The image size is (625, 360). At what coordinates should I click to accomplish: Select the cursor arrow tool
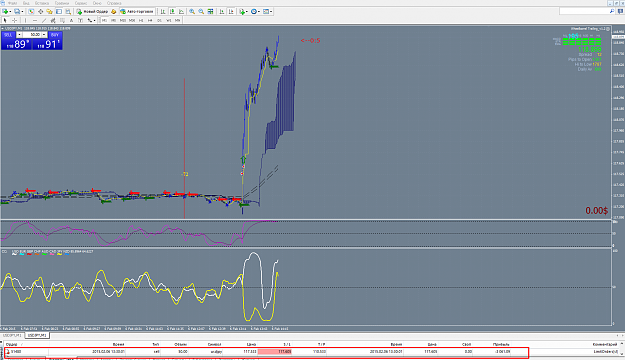pos(5,20)
